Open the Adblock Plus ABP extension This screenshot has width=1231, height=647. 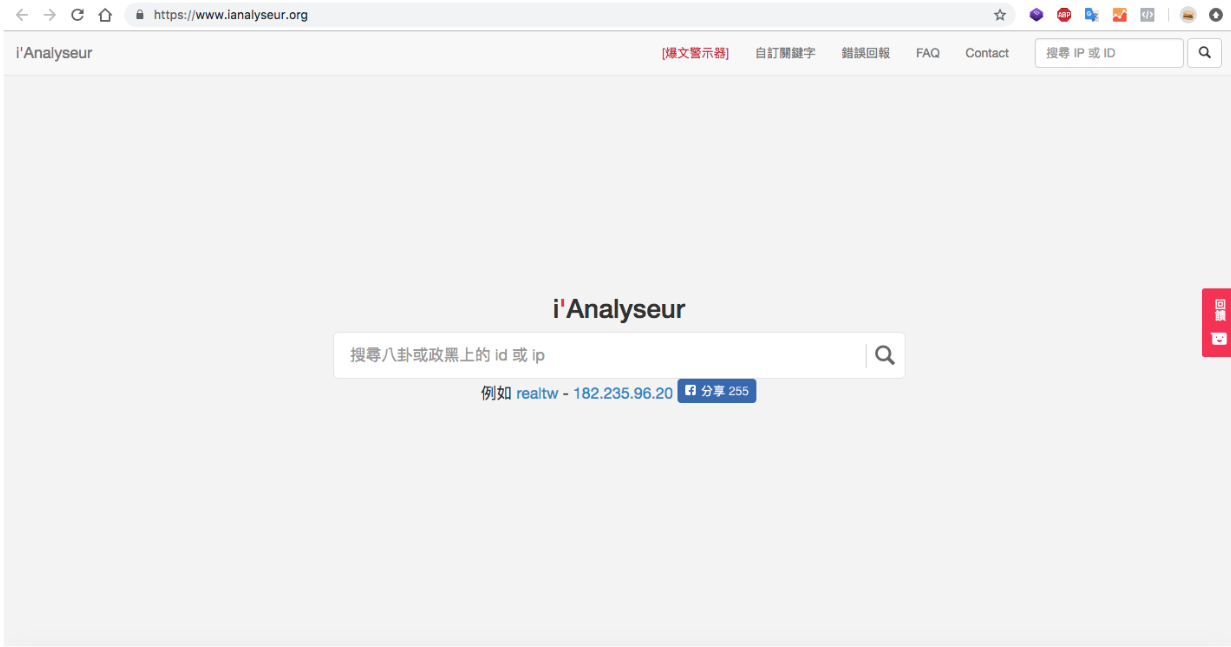[x=1064, y=15]
